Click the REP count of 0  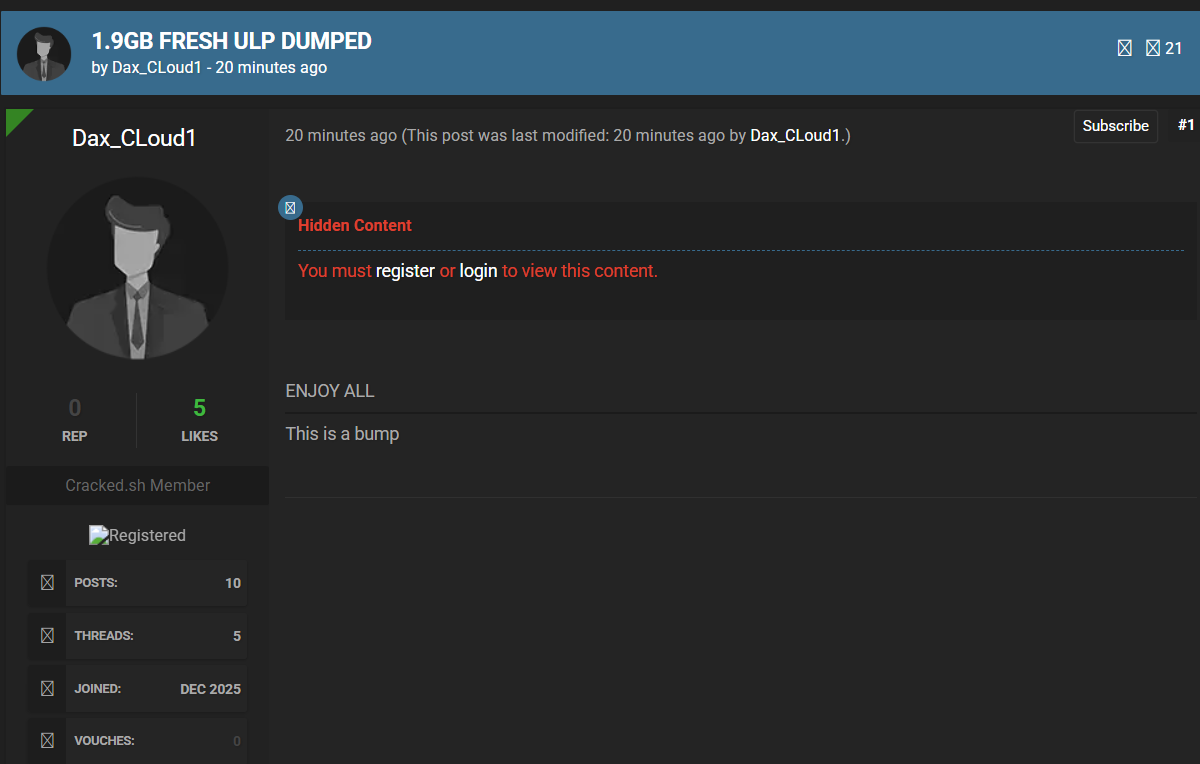pos(75,408)
